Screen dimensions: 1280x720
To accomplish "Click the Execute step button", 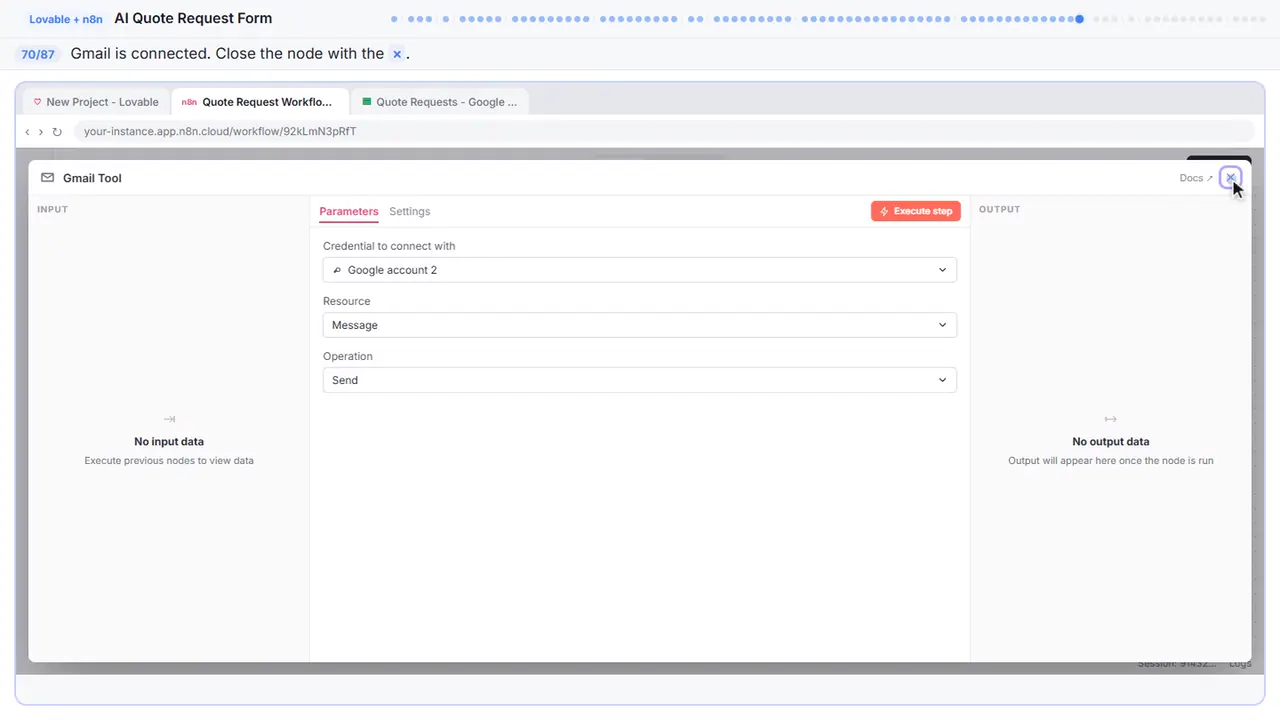I will (x=916, y=211).
